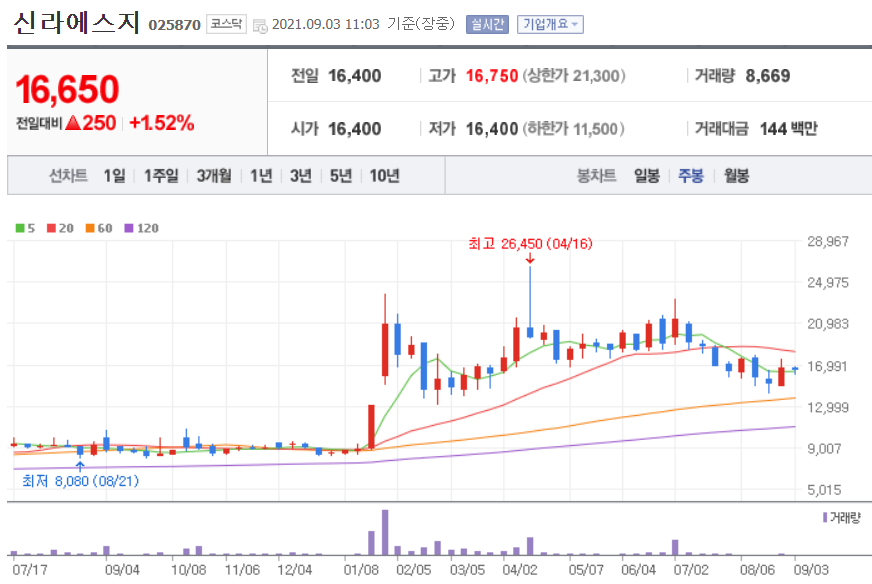
Task: Open the 기업개요 dropdown
Action: [x=549, y=25]
